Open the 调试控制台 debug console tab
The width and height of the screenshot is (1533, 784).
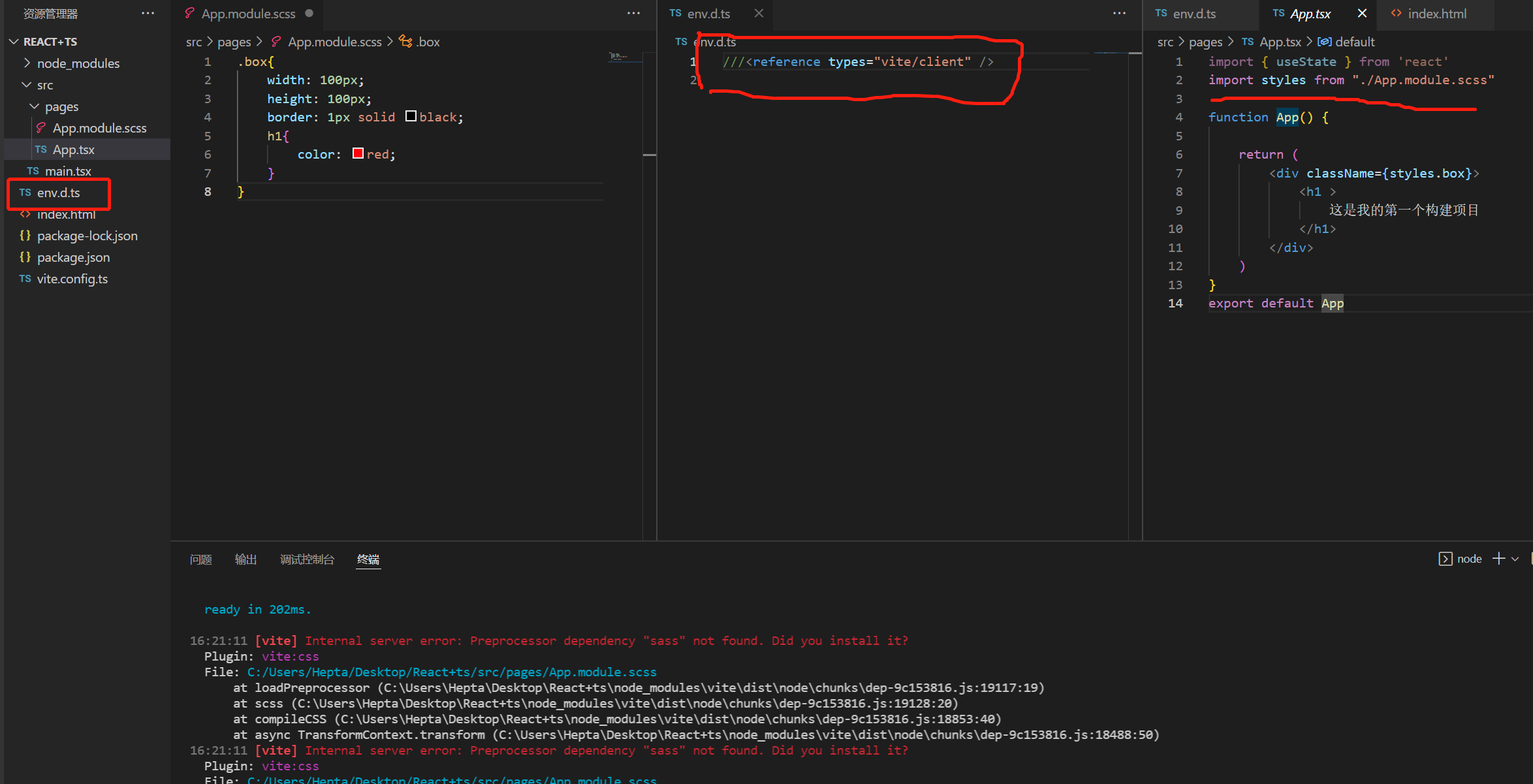[x=307, y=559]
